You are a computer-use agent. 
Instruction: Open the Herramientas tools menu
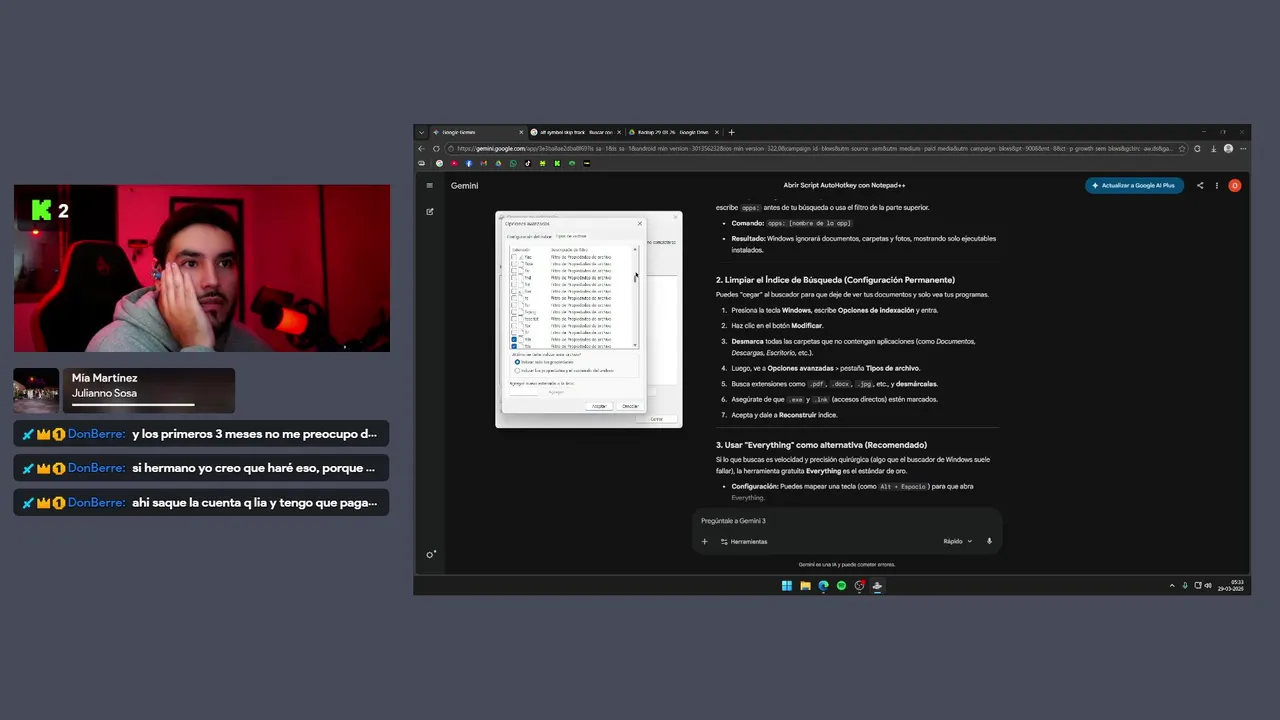click(744, 541)
